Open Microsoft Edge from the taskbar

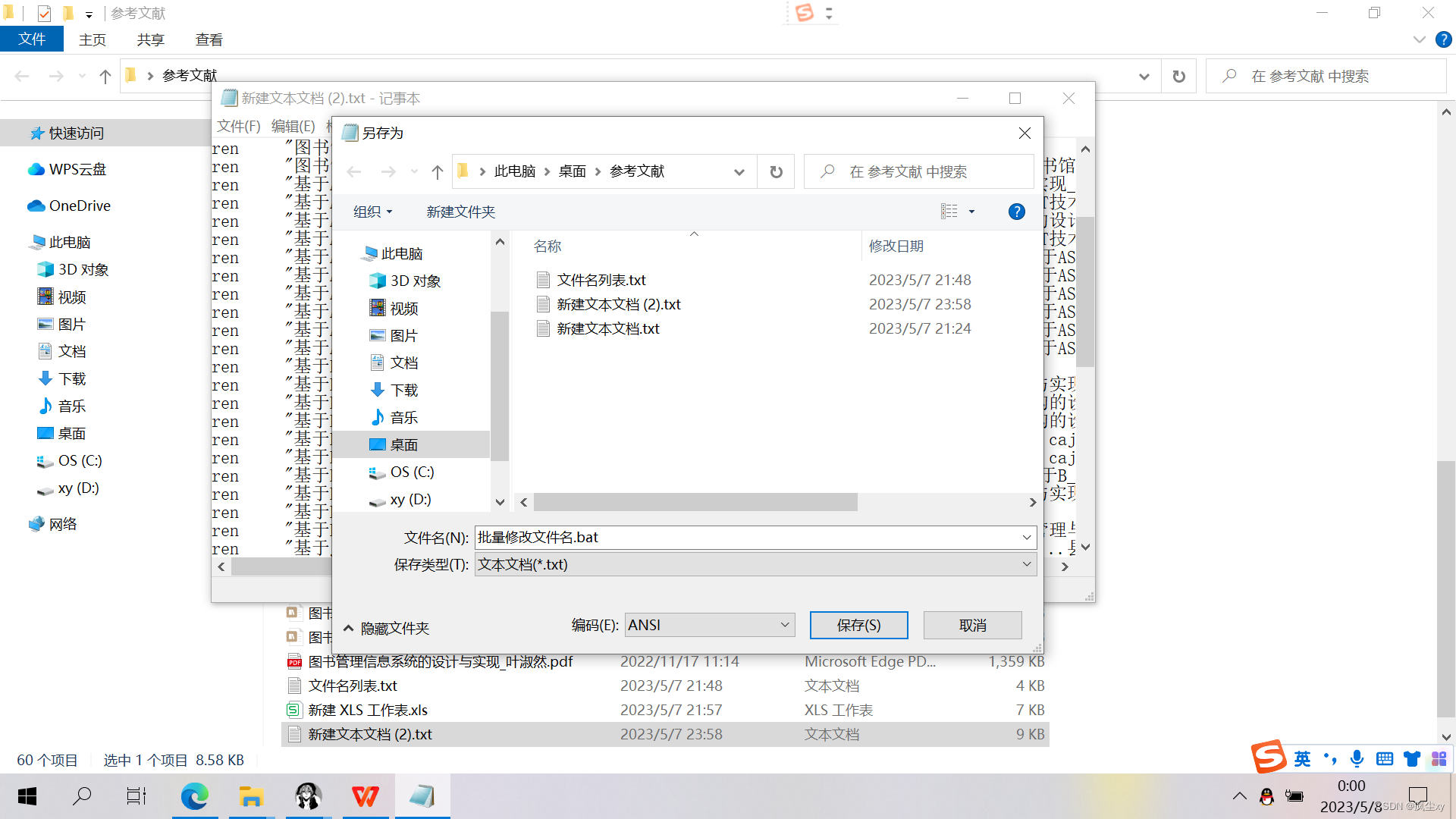pyautogui.click(x=194, y=796)
